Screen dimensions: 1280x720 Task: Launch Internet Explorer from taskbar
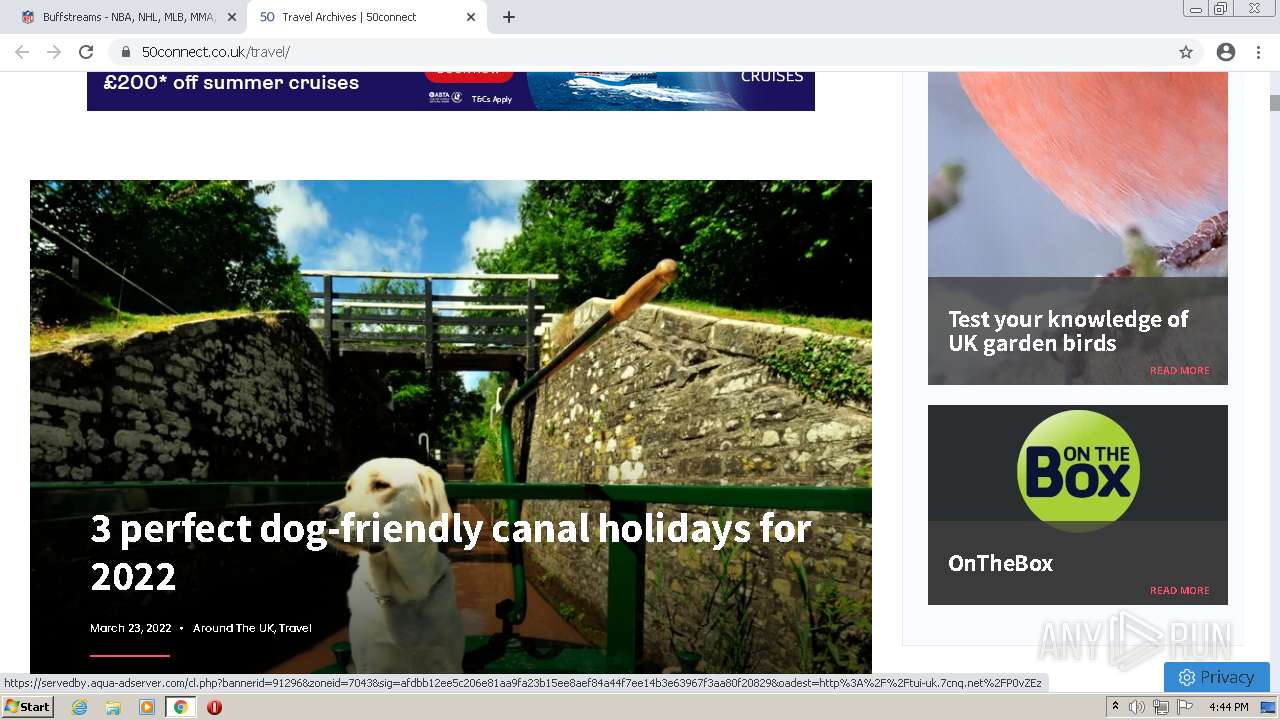(80, 707)
